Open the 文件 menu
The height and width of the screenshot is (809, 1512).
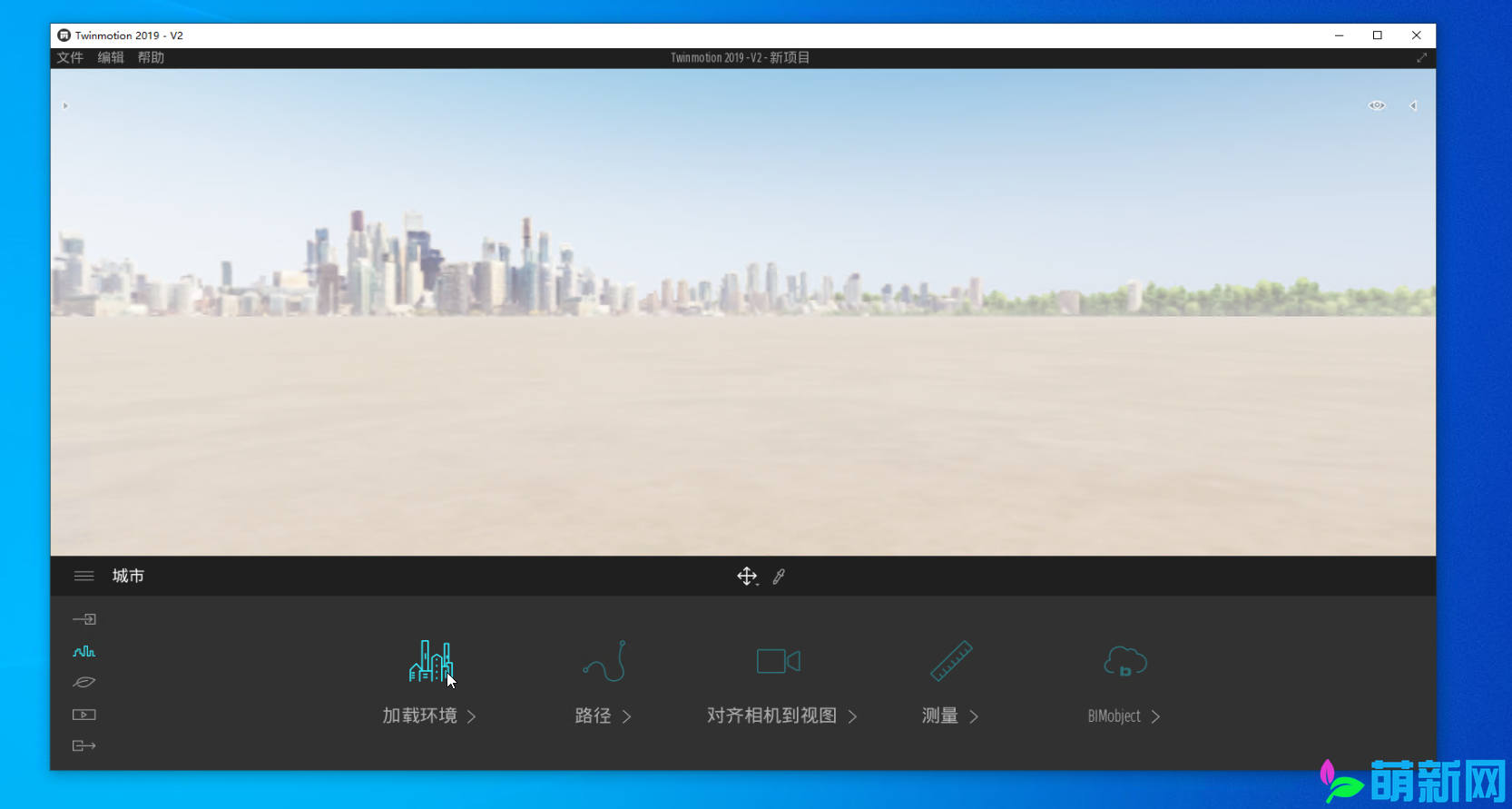[x=70, y=57]
